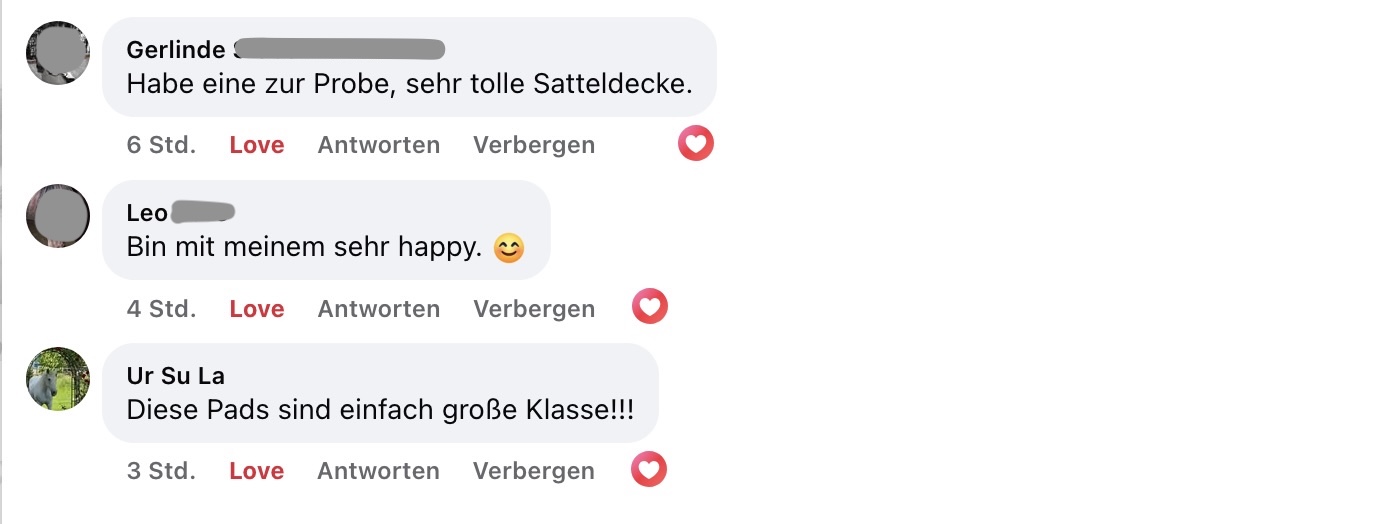Click the name Gerlinde above her comment

[176, 50]
